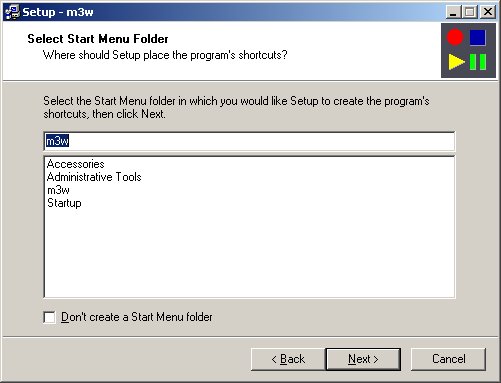Enable Don't create a Start Menu folder
501x383 pixels.
[50, 317]
